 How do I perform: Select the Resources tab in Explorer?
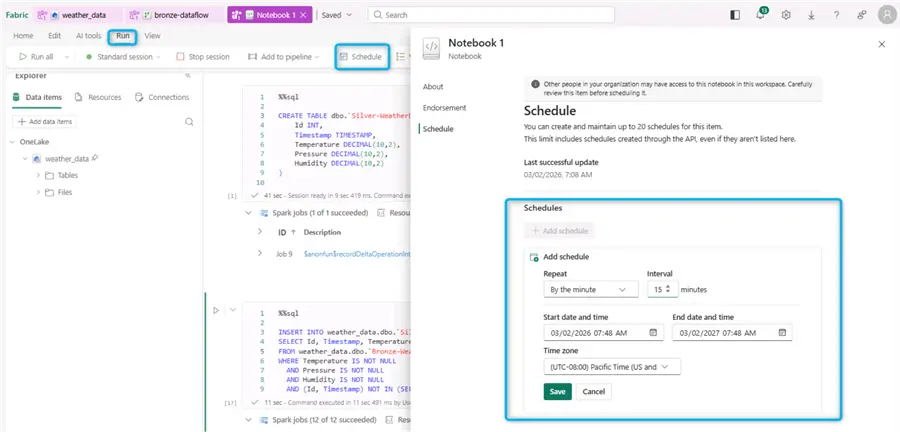[98, 98]
